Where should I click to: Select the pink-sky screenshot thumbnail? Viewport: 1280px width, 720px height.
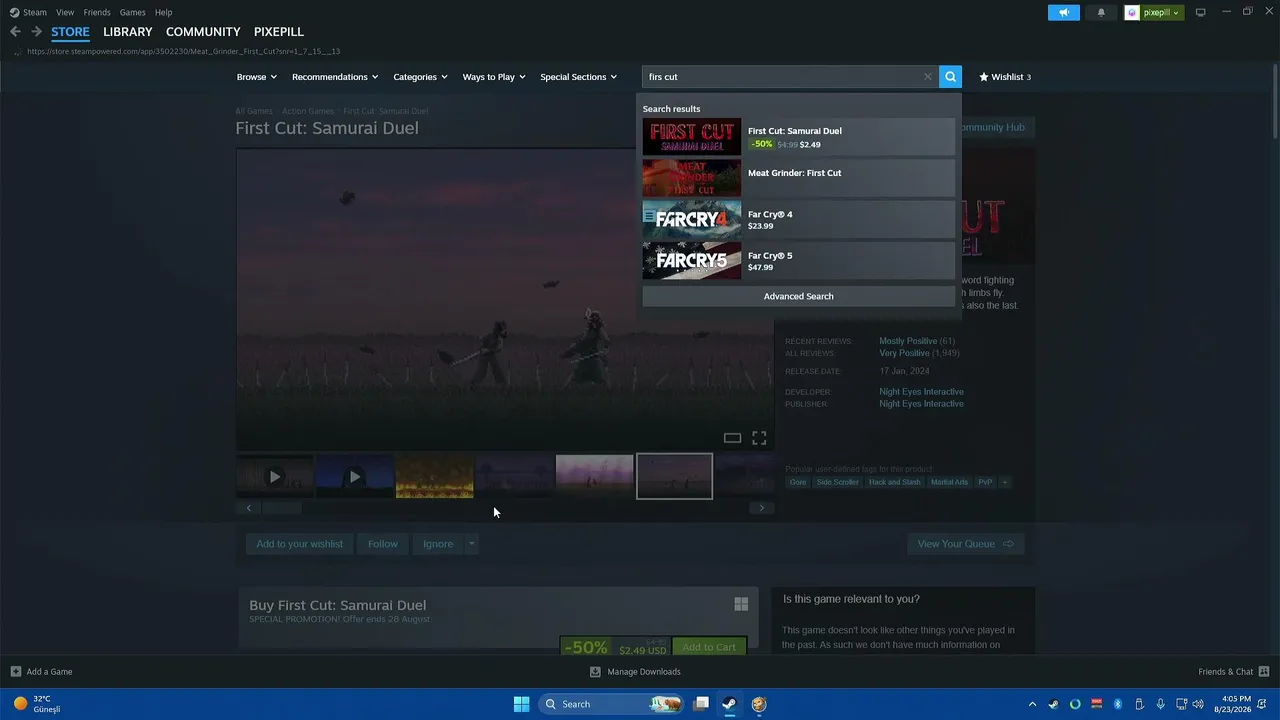click(595, 477)
